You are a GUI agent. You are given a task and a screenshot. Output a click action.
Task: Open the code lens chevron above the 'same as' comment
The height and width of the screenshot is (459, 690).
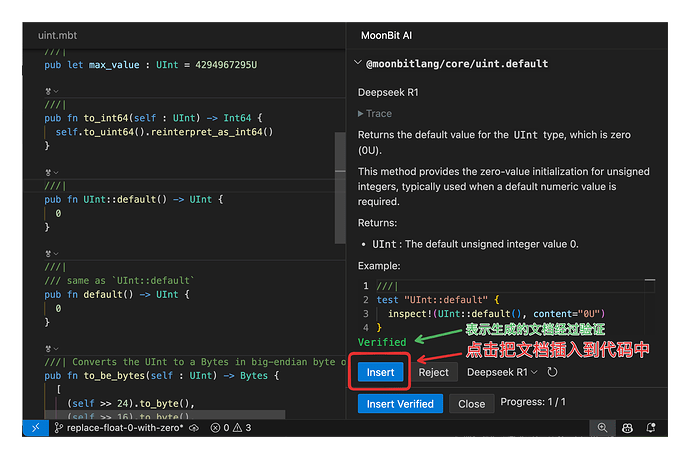56,254
